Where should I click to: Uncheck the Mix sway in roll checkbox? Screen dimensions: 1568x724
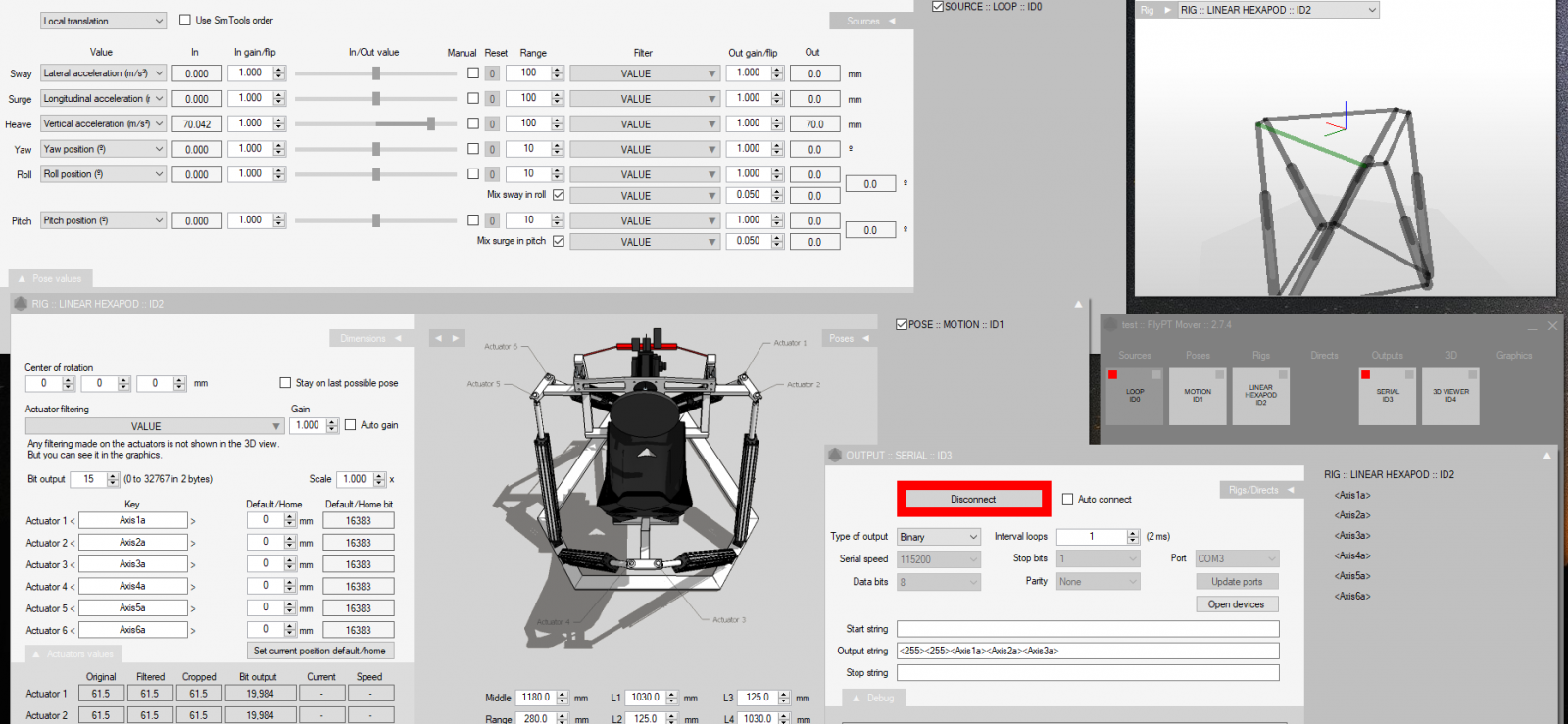(x=559, y=195)
